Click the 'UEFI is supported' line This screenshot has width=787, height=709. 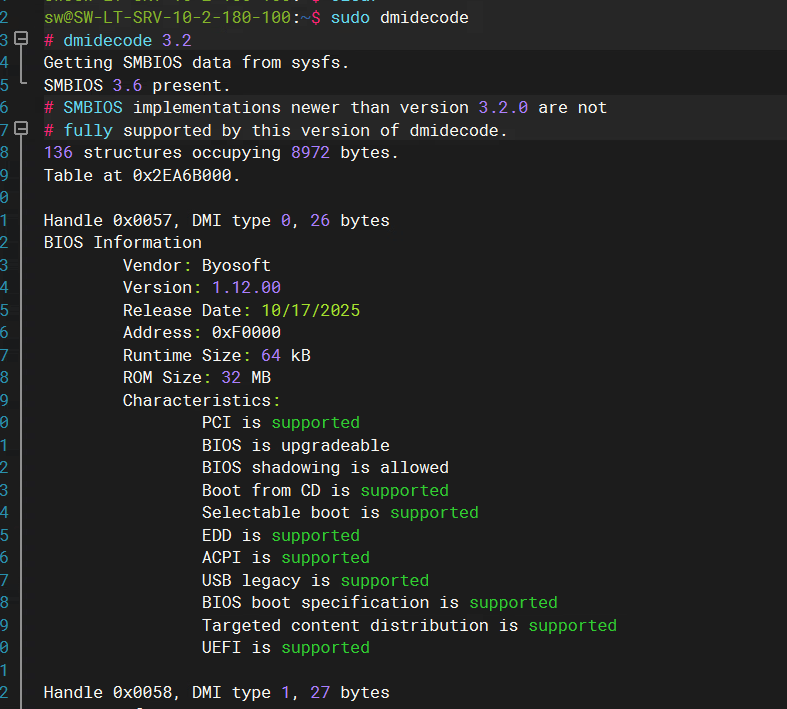pos(286,647)
